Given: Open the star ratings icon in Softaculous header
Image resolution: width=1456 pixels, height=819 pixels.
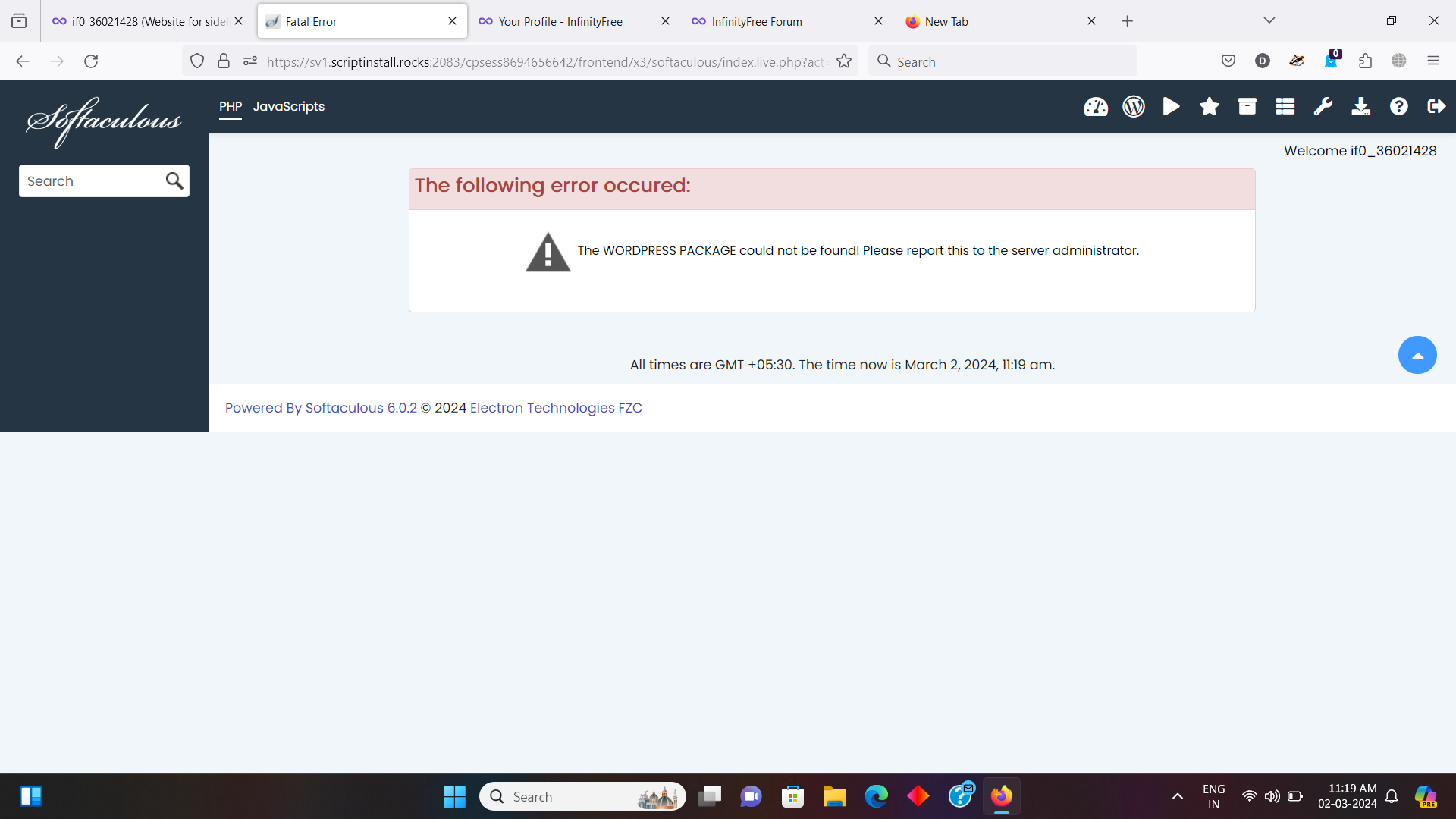Looking at the screenshot, I should click(x=1210, y=107).
